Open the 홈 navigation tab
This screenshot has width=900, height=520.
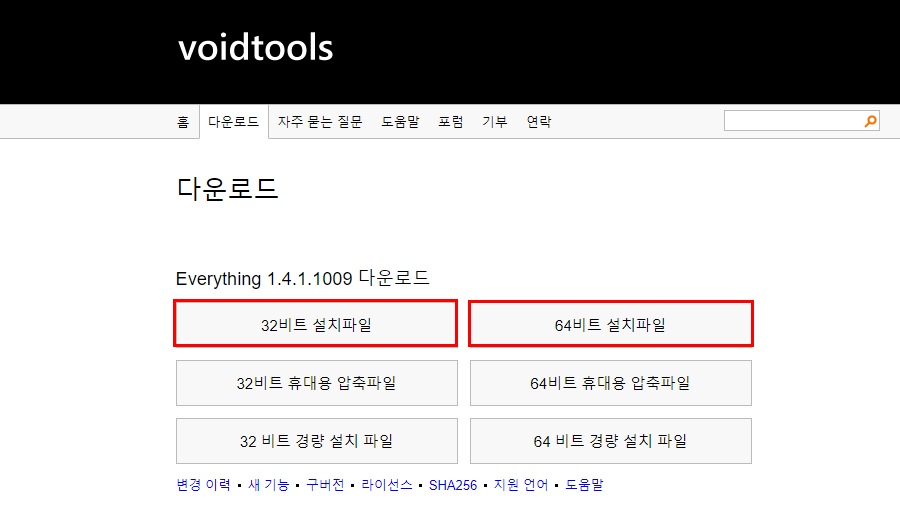click(x=183, y=122)
